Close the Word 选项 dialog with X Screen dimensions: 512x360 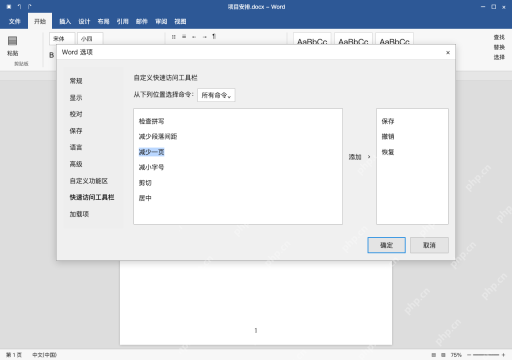[x=448, y=52]
